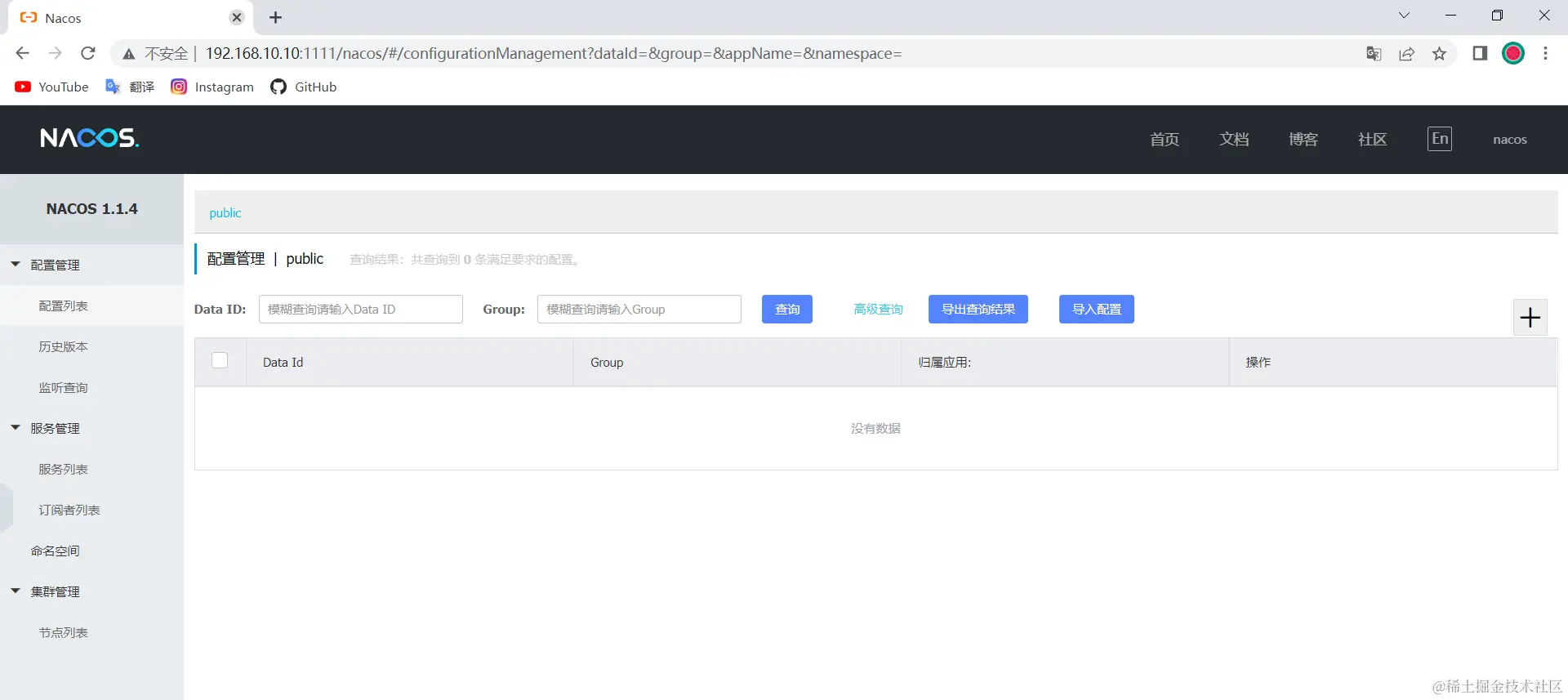Click the 查询 button
This screenshot has height=700, width=1568.
(x=787, y=309)
